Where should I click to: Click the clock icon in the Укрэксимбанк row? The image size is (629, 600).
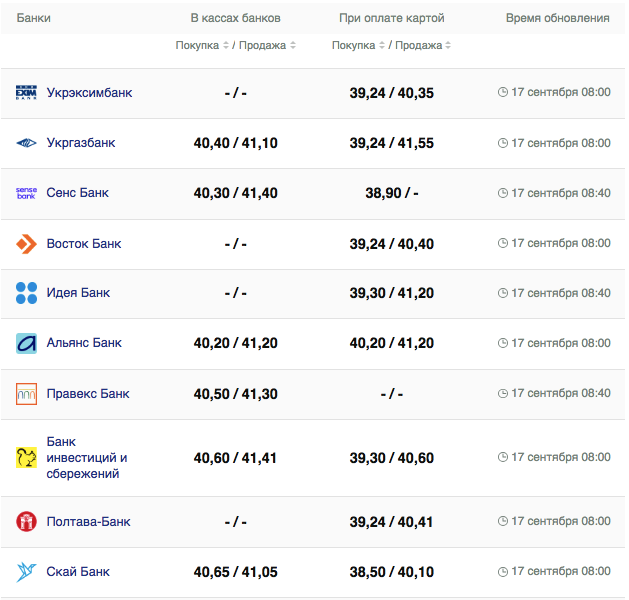point(503,92)
